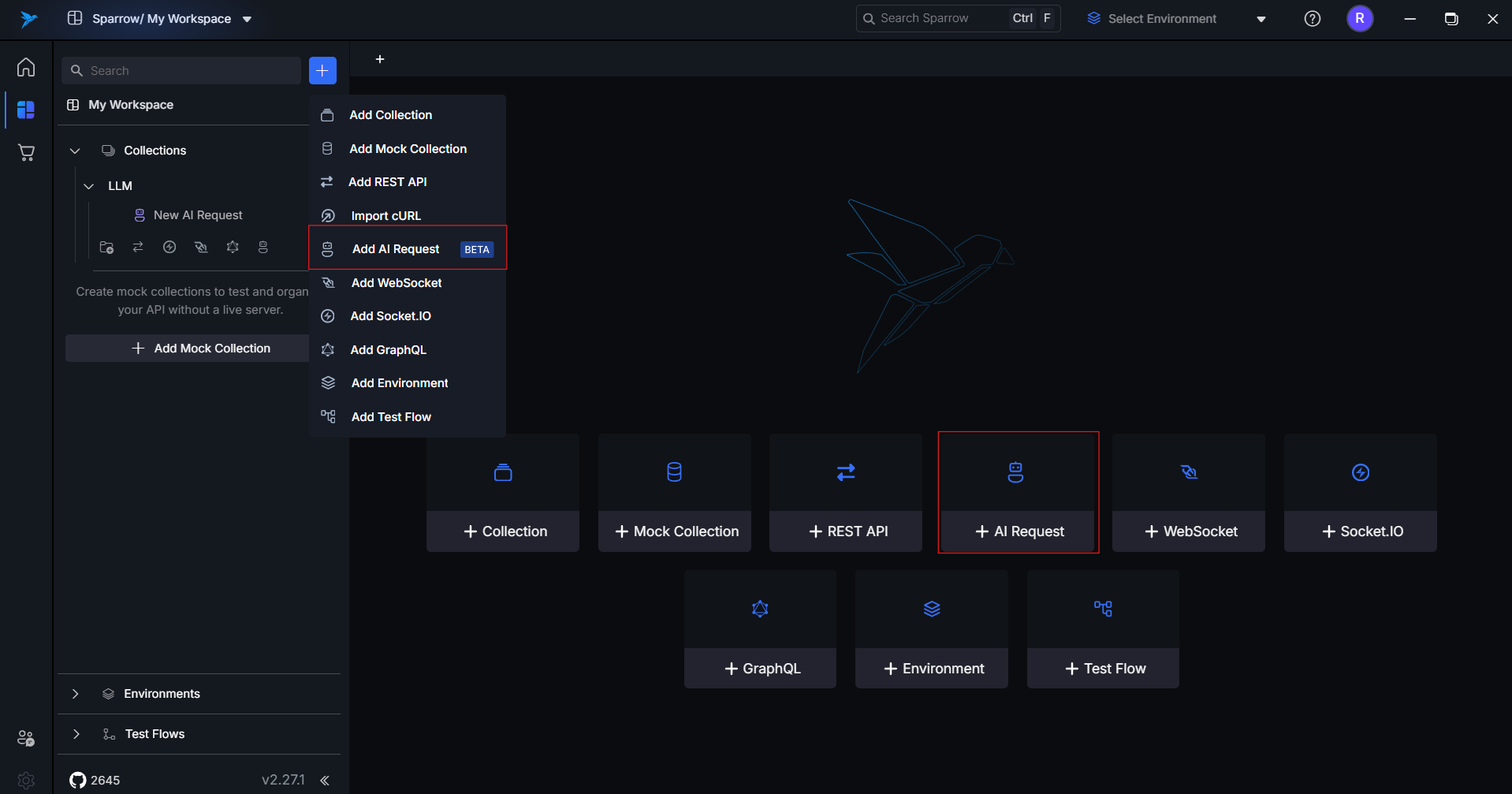Choose Add AI Request menu entry
The height and width of the screenshot is (794, 1512).
coord(408,249)
